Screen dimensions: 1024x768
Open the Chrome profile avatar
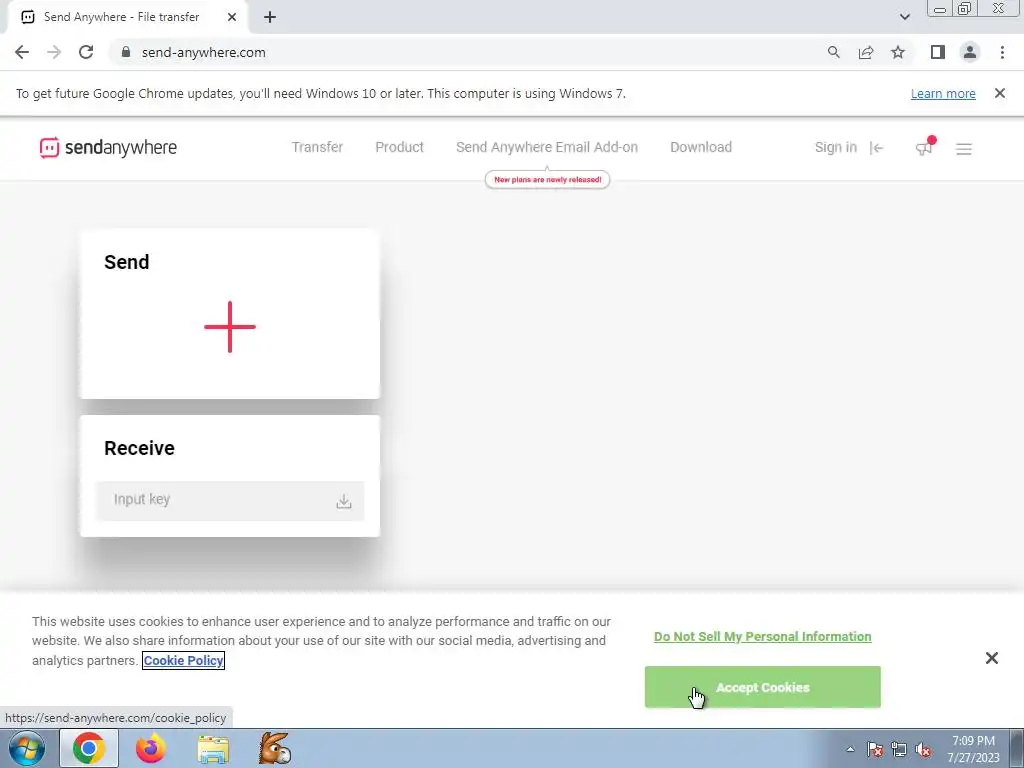970,52
